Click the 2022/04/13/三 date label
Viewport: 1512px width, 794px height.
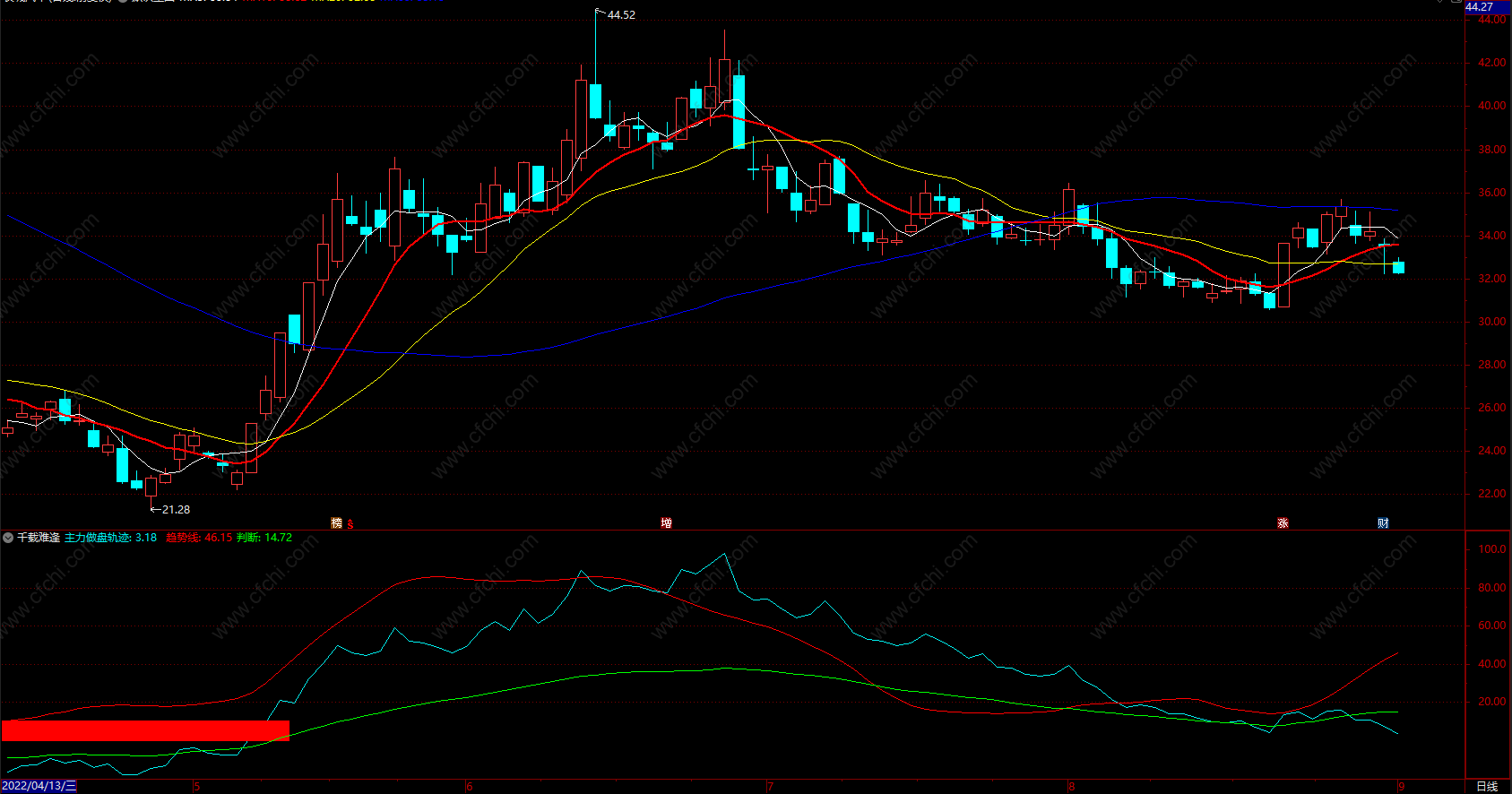(39, 786)
